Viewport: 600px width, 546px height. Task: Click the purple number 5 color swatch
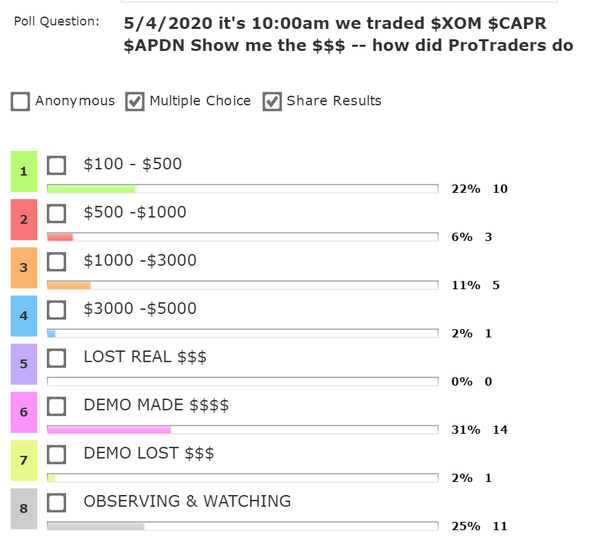(23, 364)
